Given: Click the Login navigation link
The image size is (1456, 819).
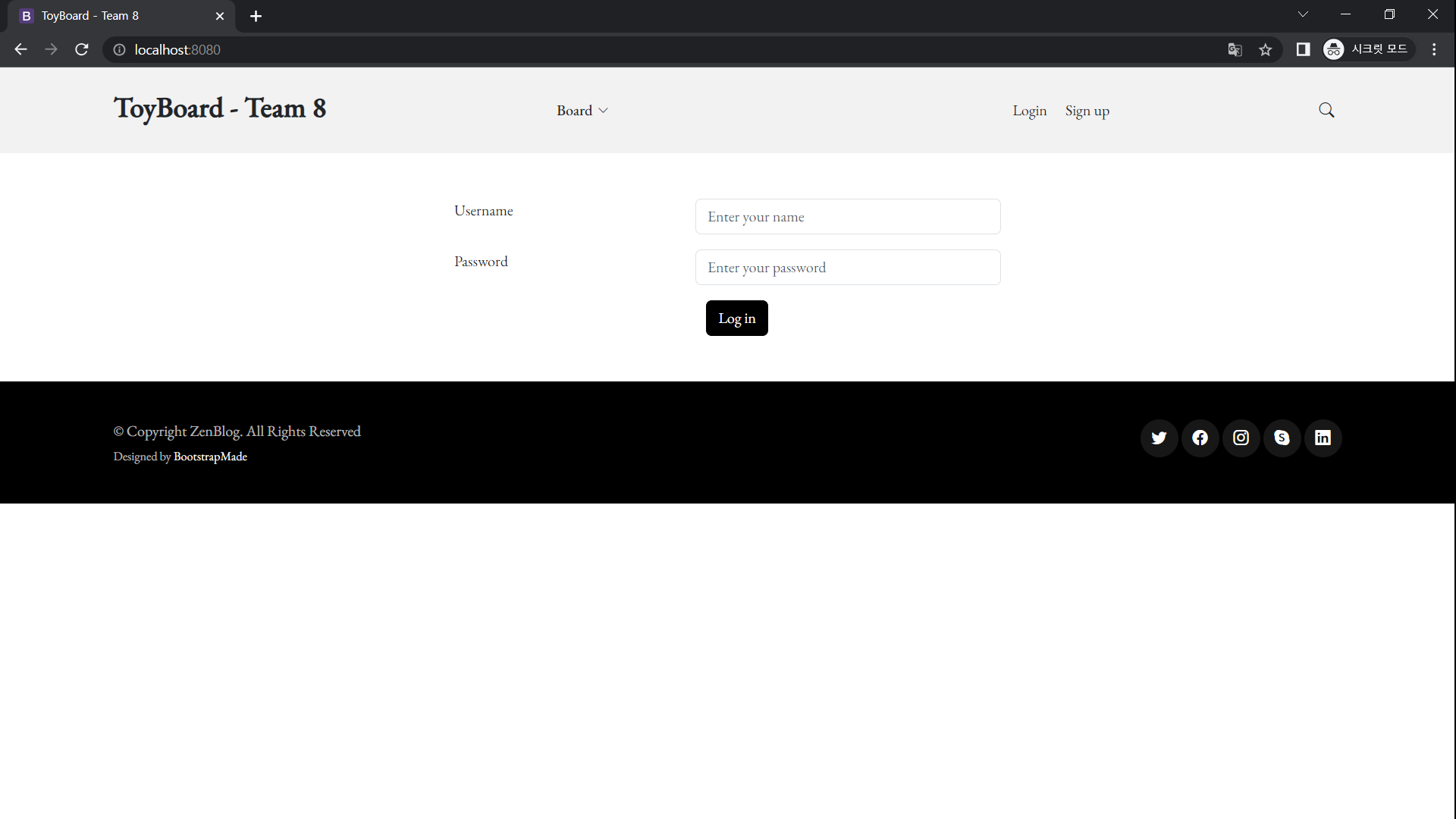Looking at the screenshot, I should [1029, 111].
